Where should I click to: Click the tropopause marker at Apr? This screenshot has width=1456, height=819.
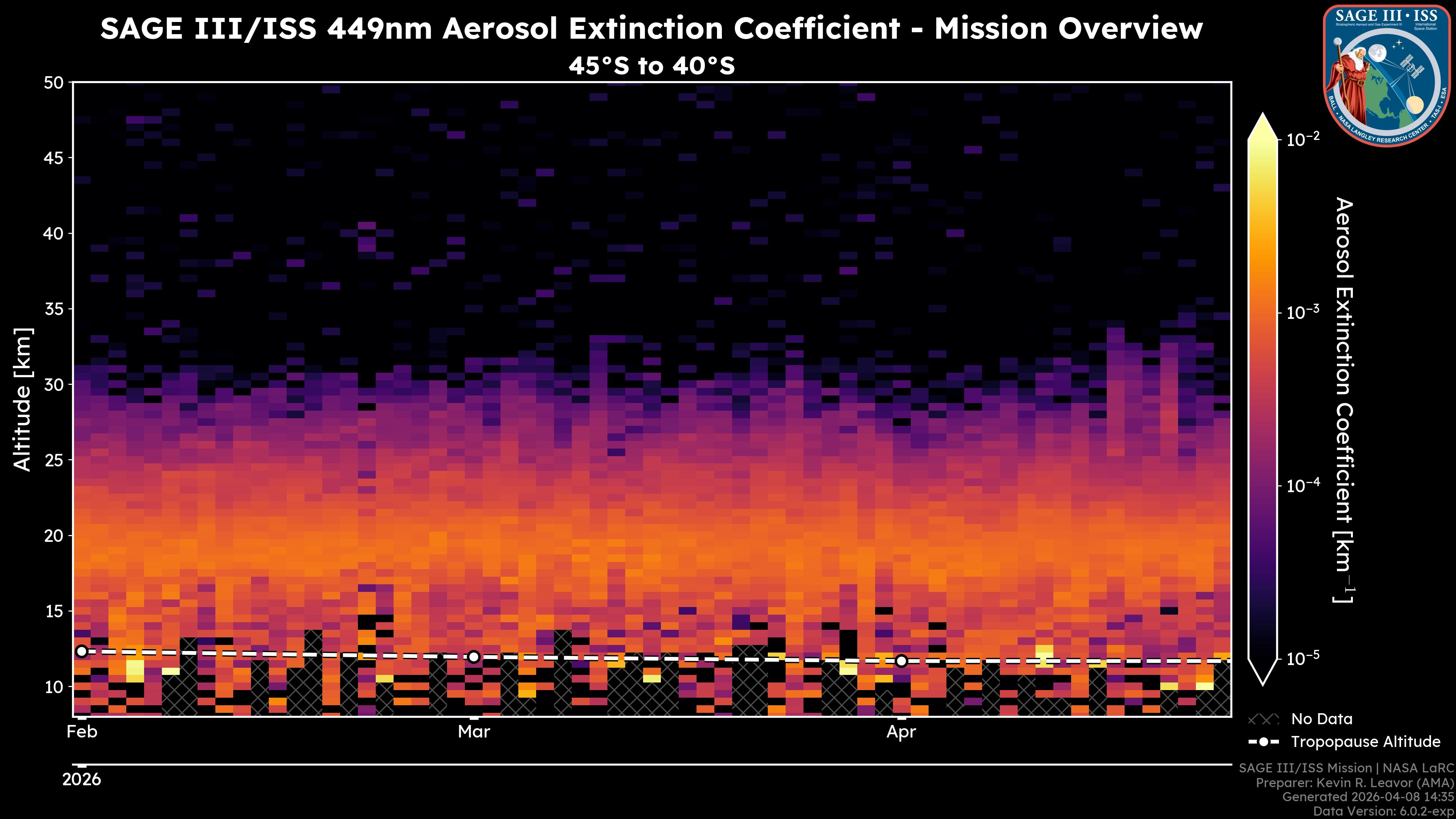(x=901, y=661)
